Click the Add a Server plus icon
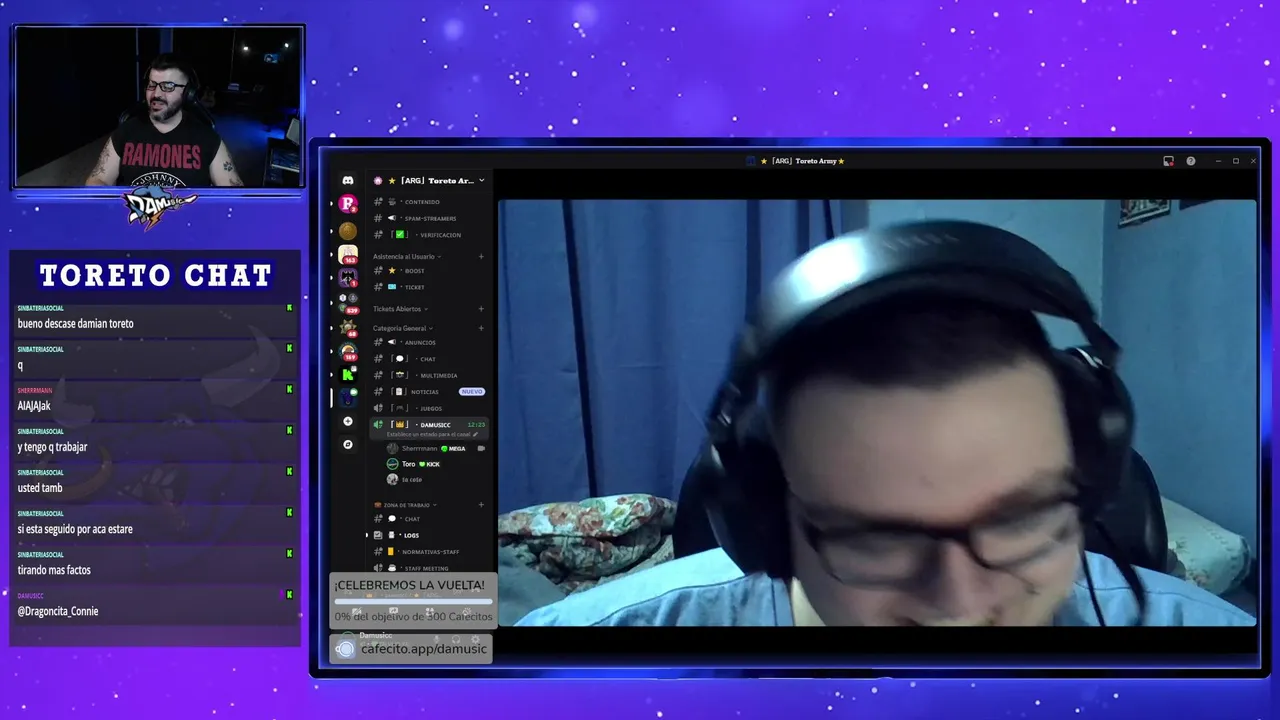This screenshot has height=720, width=1280. 347,421
